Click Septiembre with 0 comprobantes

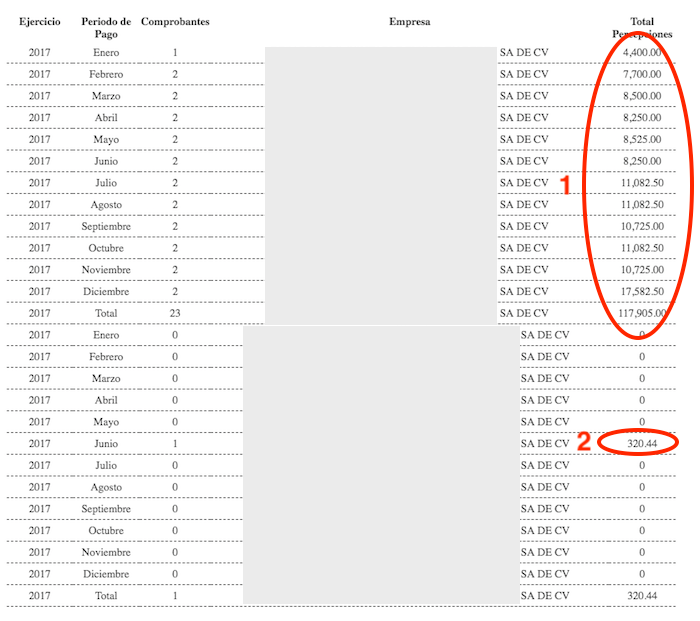[106, 508]
